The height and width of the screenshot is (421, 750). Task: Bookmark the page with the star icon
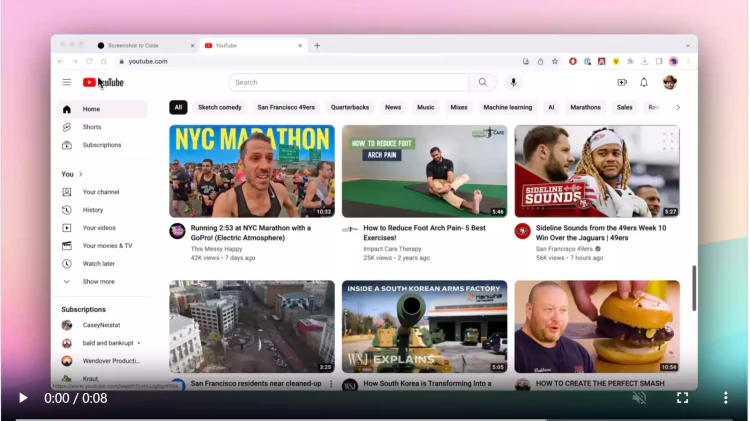coord(555,61)
